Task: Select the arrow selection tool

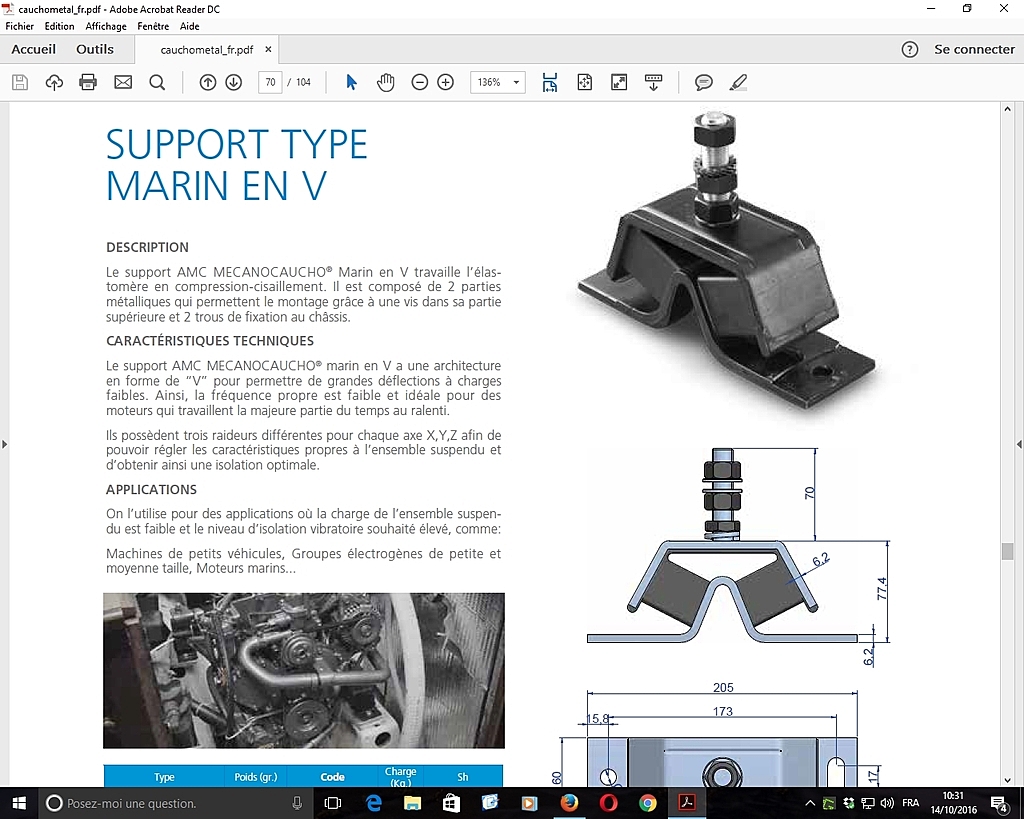Action: (x=351, y=82)
